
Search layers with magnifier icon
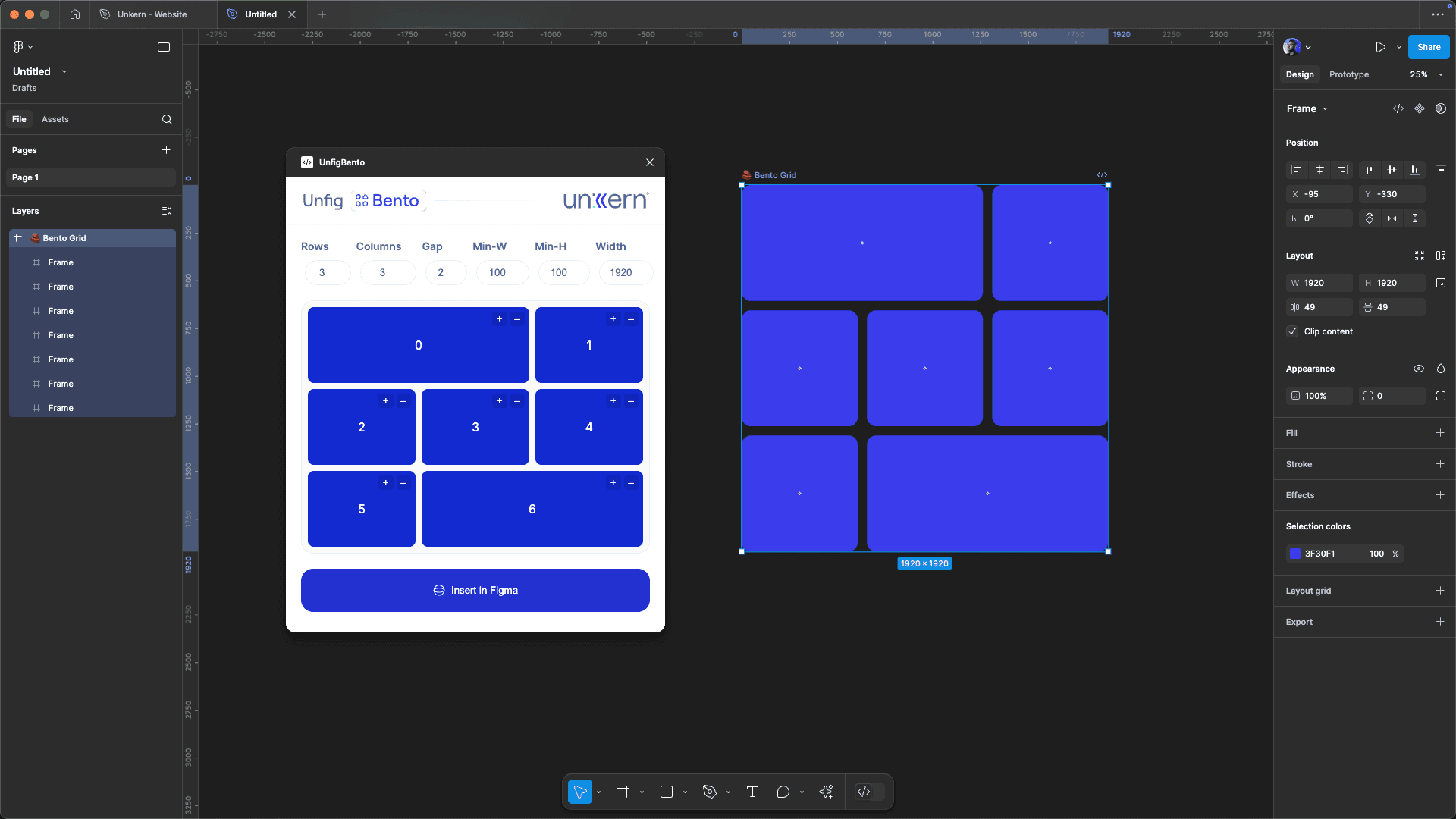[x=167, y=119]
